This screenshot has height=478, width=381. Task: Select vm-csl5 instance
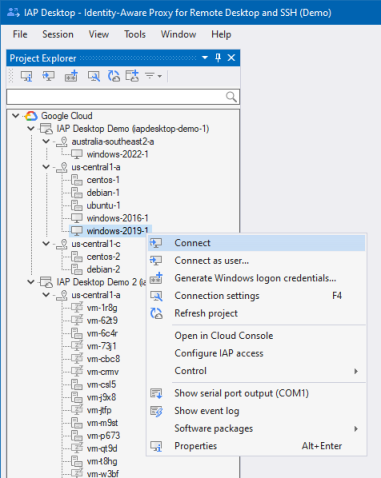(101, 385)
